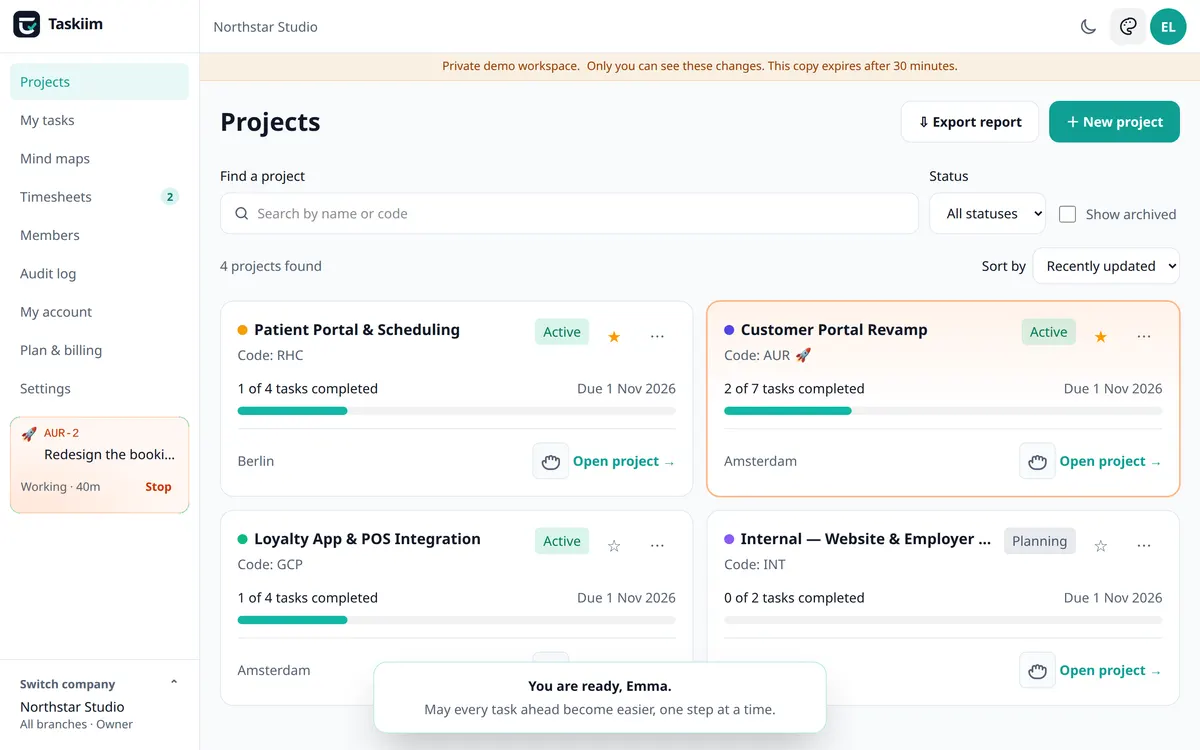Click the hand icon on Customer Portal Revamp card
The width and height of the screenshot is (1200, 750).
coord(1037,461)
